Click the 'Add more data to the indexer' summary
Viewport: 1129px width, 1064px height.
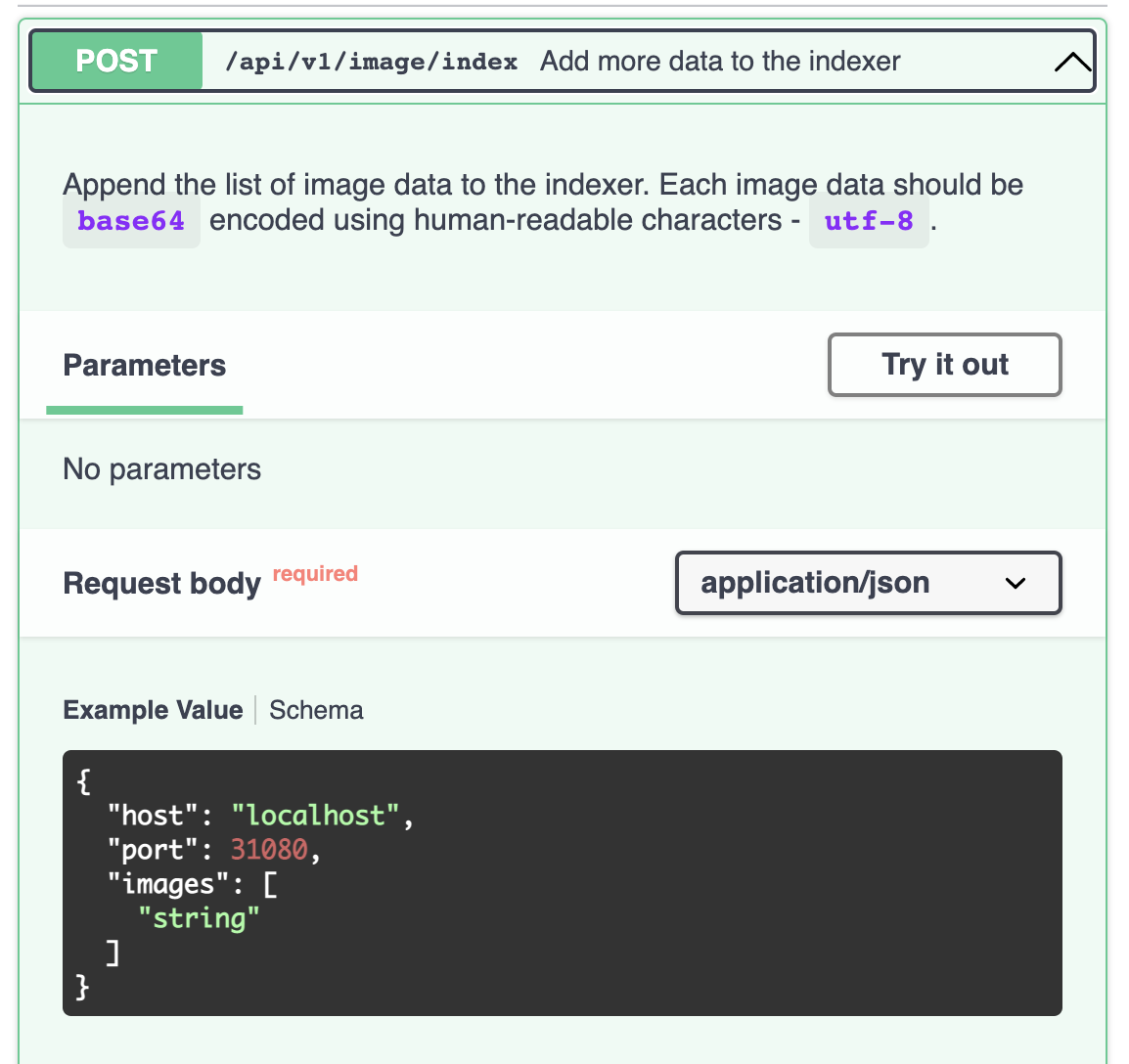[720, 62]
